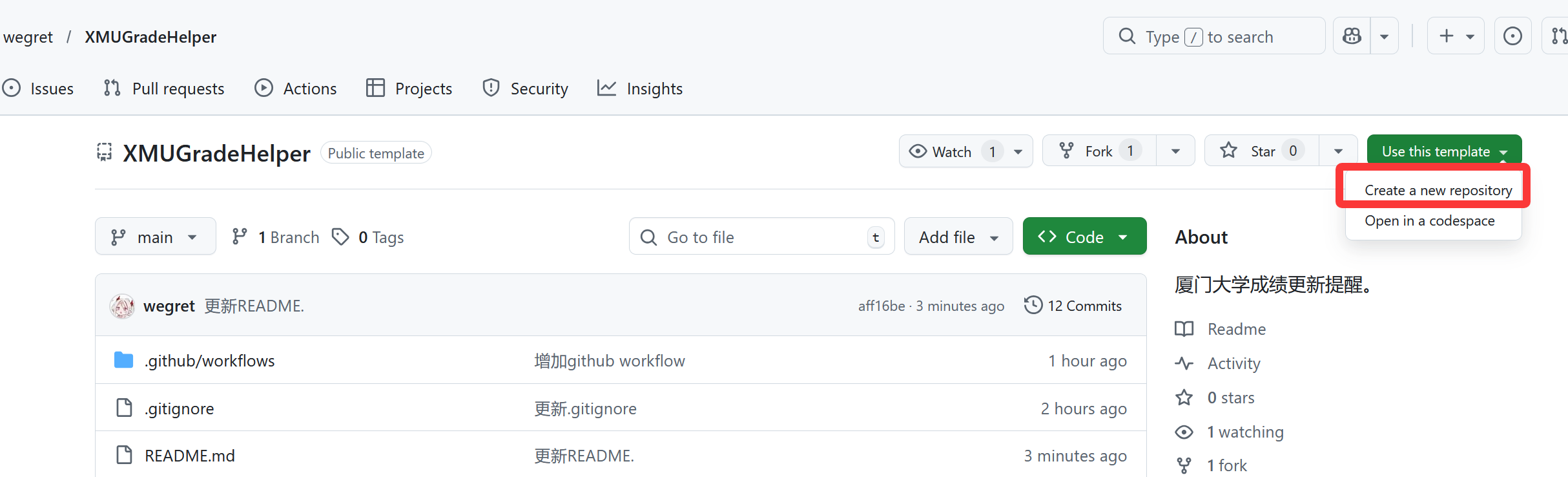The height and width of the screenshot is (477, 1568).
Task: Open the green Code dropdown
Action: pos(1084,237)
